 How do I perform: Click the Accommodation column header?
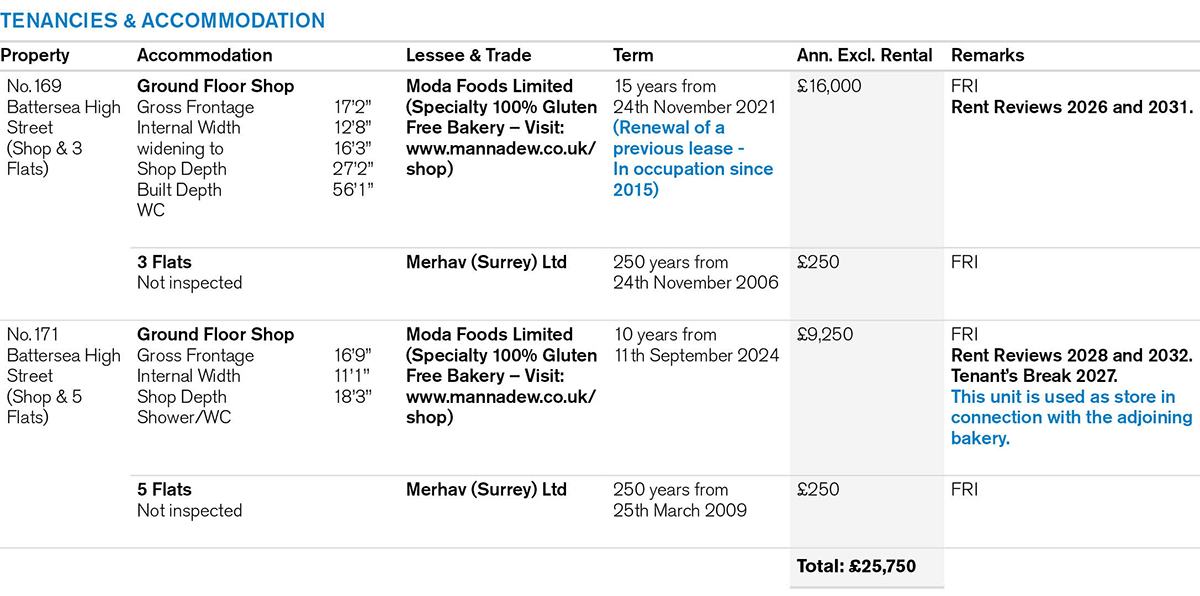click(x=204, y=55)
